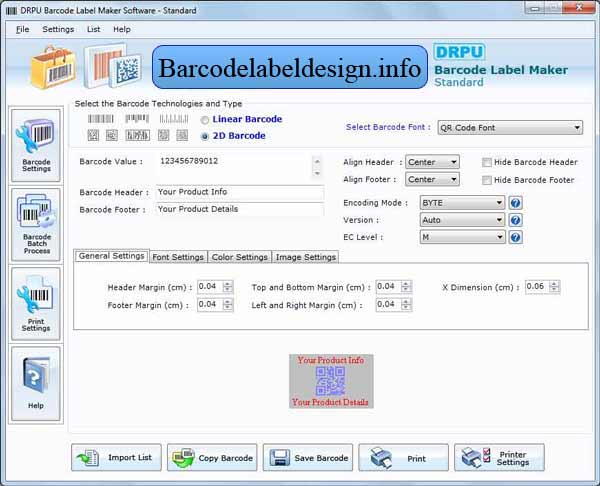Adjust Footer Margin spinner arrows
Image resolution: width=600 pixels, height=486 pixels.
coord(228,305)
